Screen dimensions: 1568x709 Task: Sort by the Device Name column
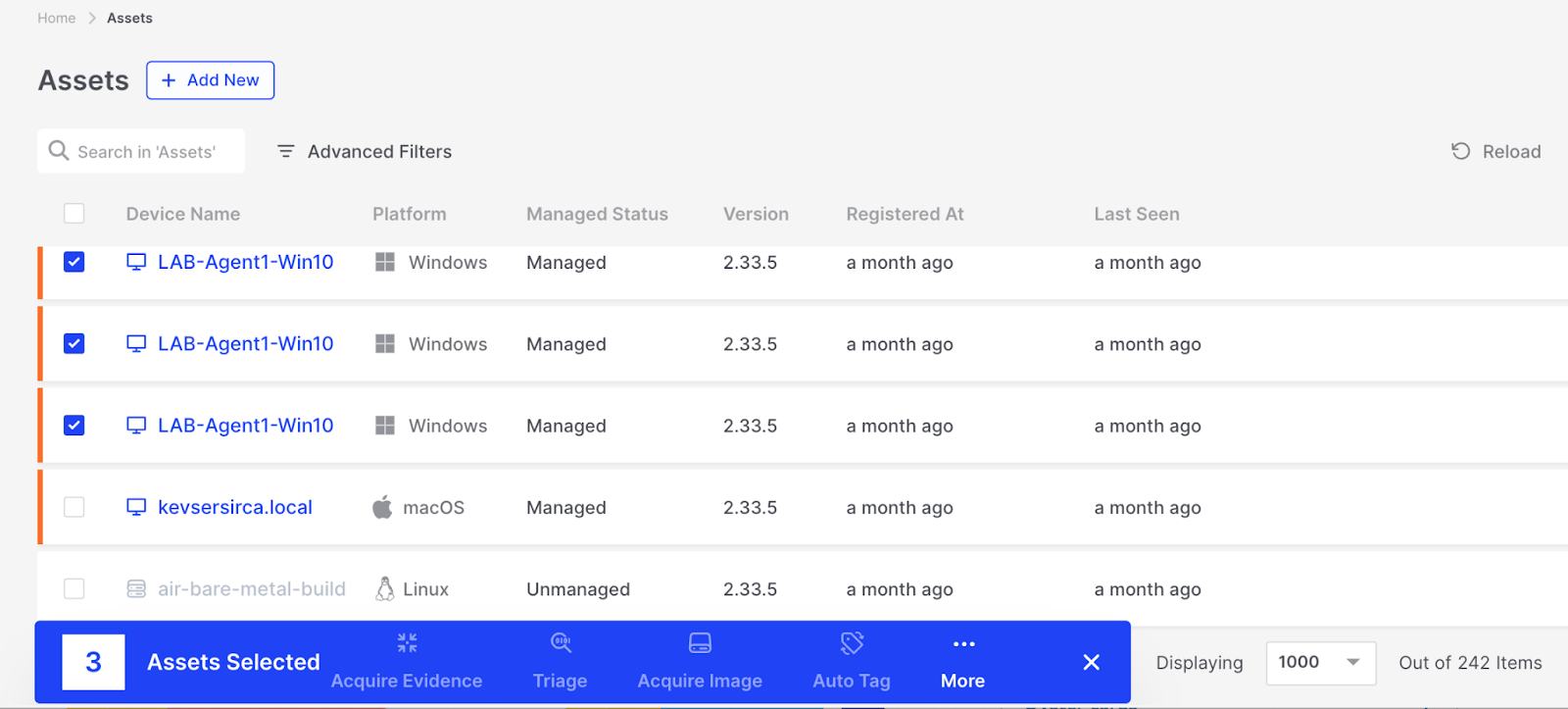(x=183, y=214)
